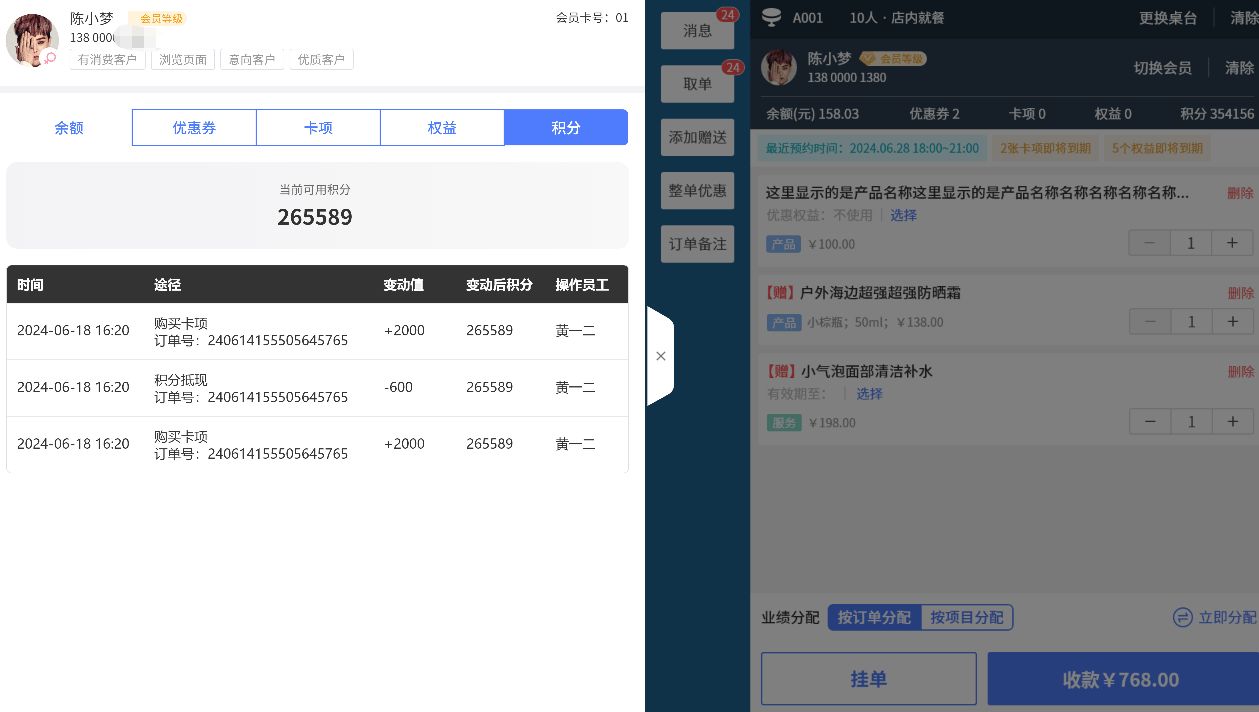Click the 立即分配 link
Viewport: 1259px width, 712px height.
[1215, 618]
